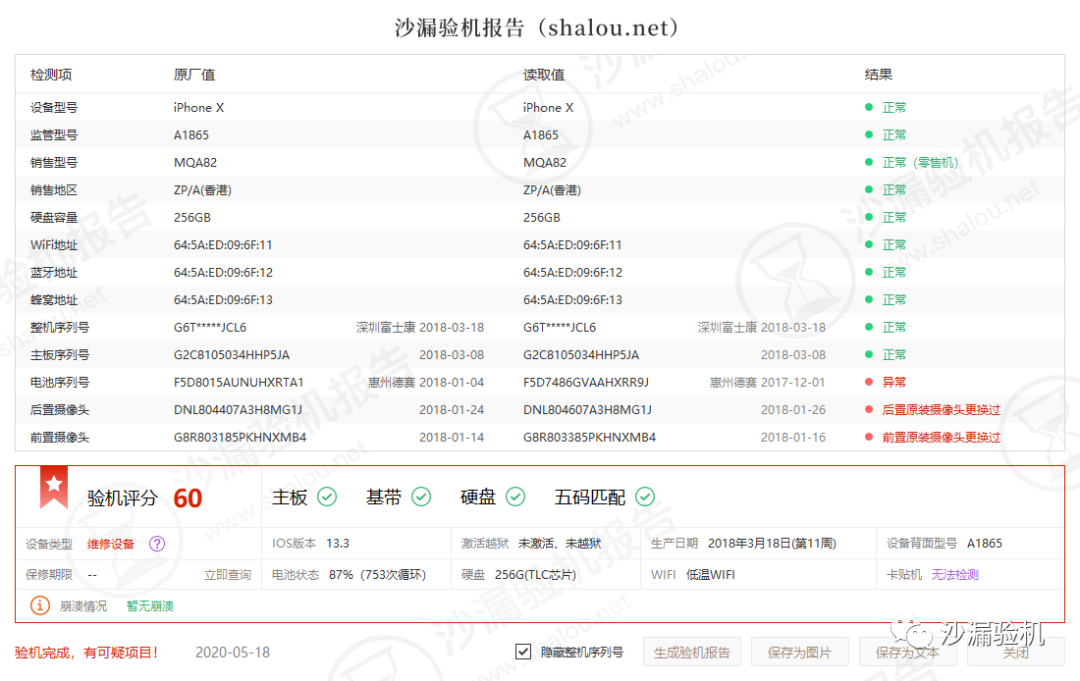
Task: Click the 未激活、未越狱 status value
Action: point(559,543)
